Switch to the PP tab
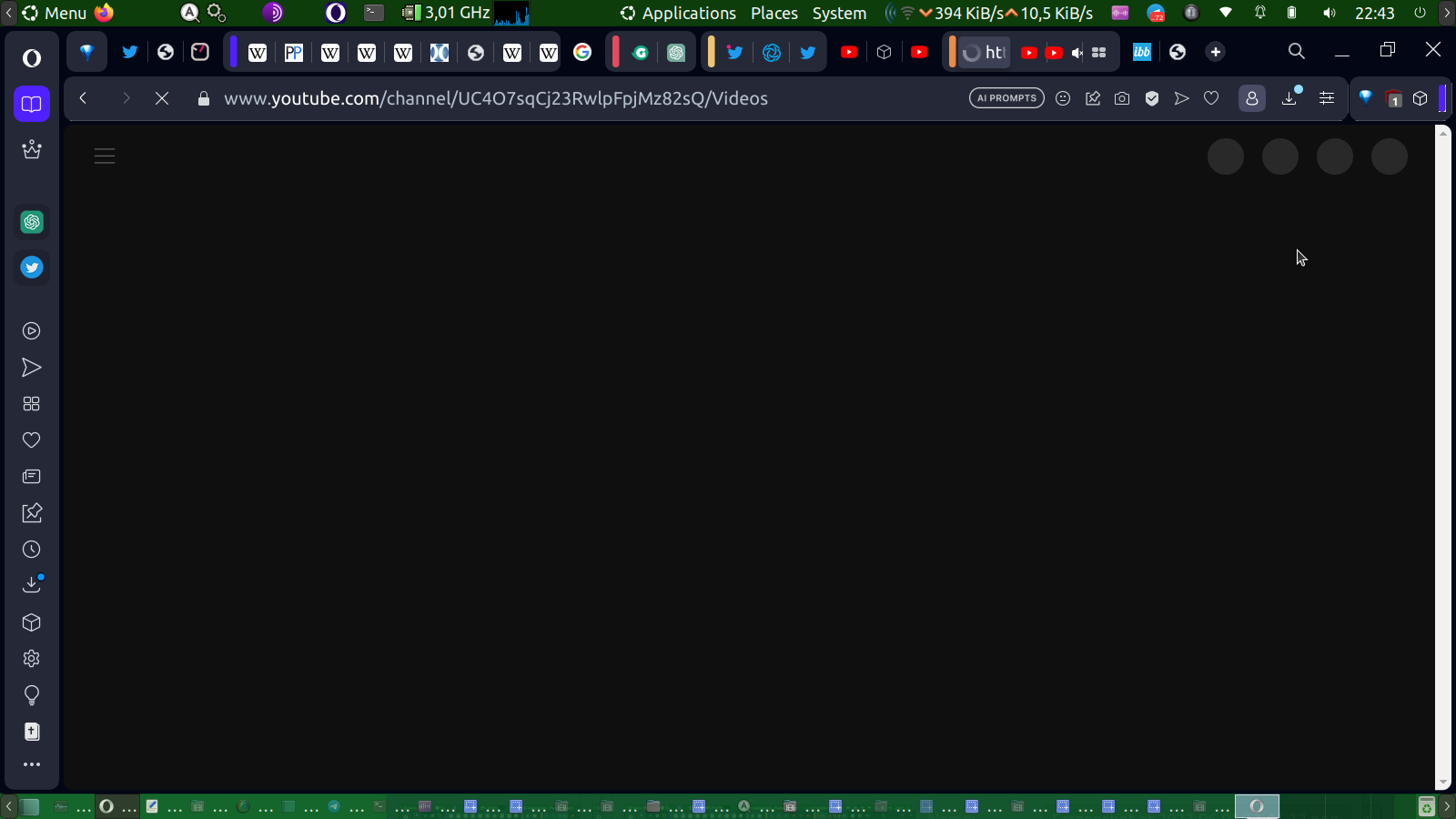 click(294, 52)
